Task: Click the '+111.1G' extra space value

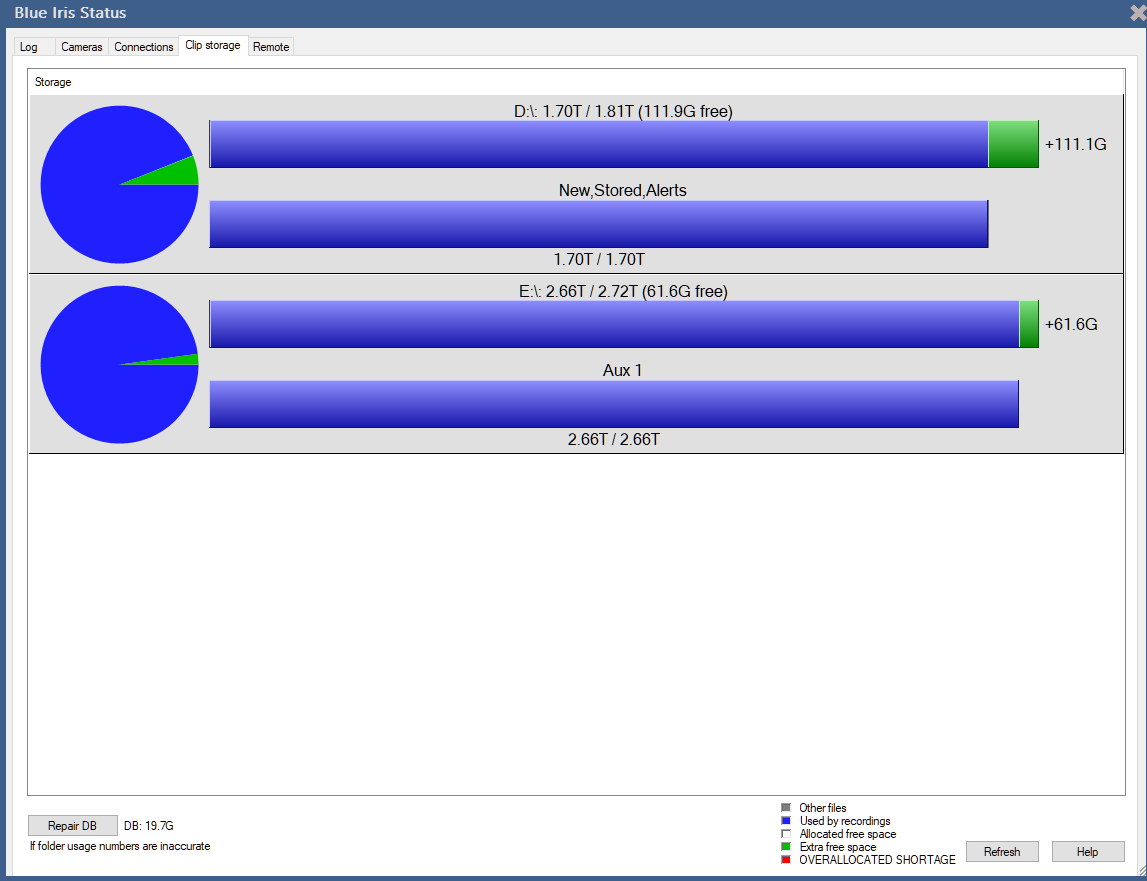Action: tap(1075, 144)
